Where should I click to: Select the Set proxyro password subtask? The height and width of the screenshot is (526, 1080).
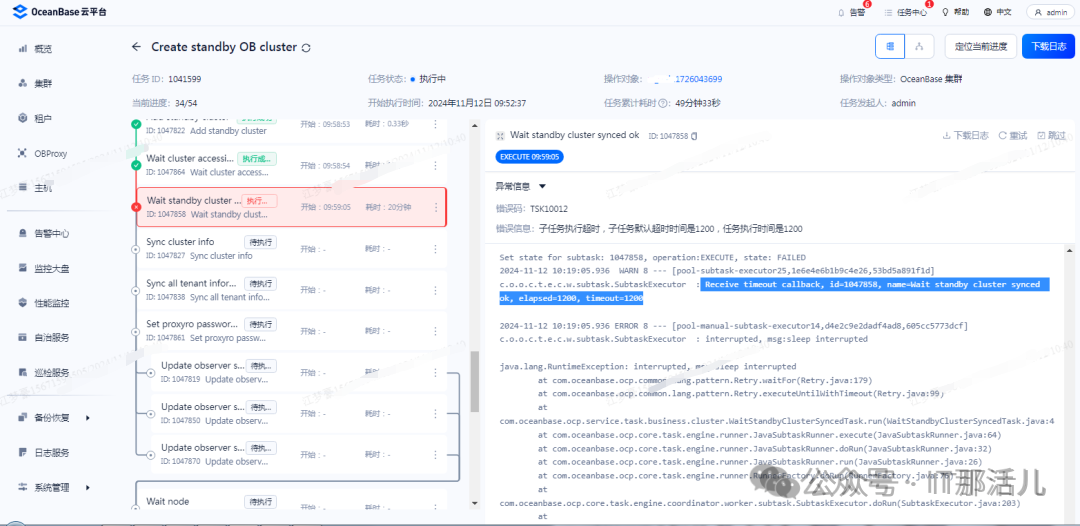click(x=291, y=331)
